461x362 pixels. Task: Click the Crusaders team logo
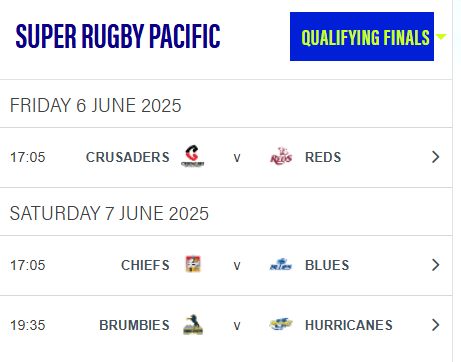[x=193, y=156]
